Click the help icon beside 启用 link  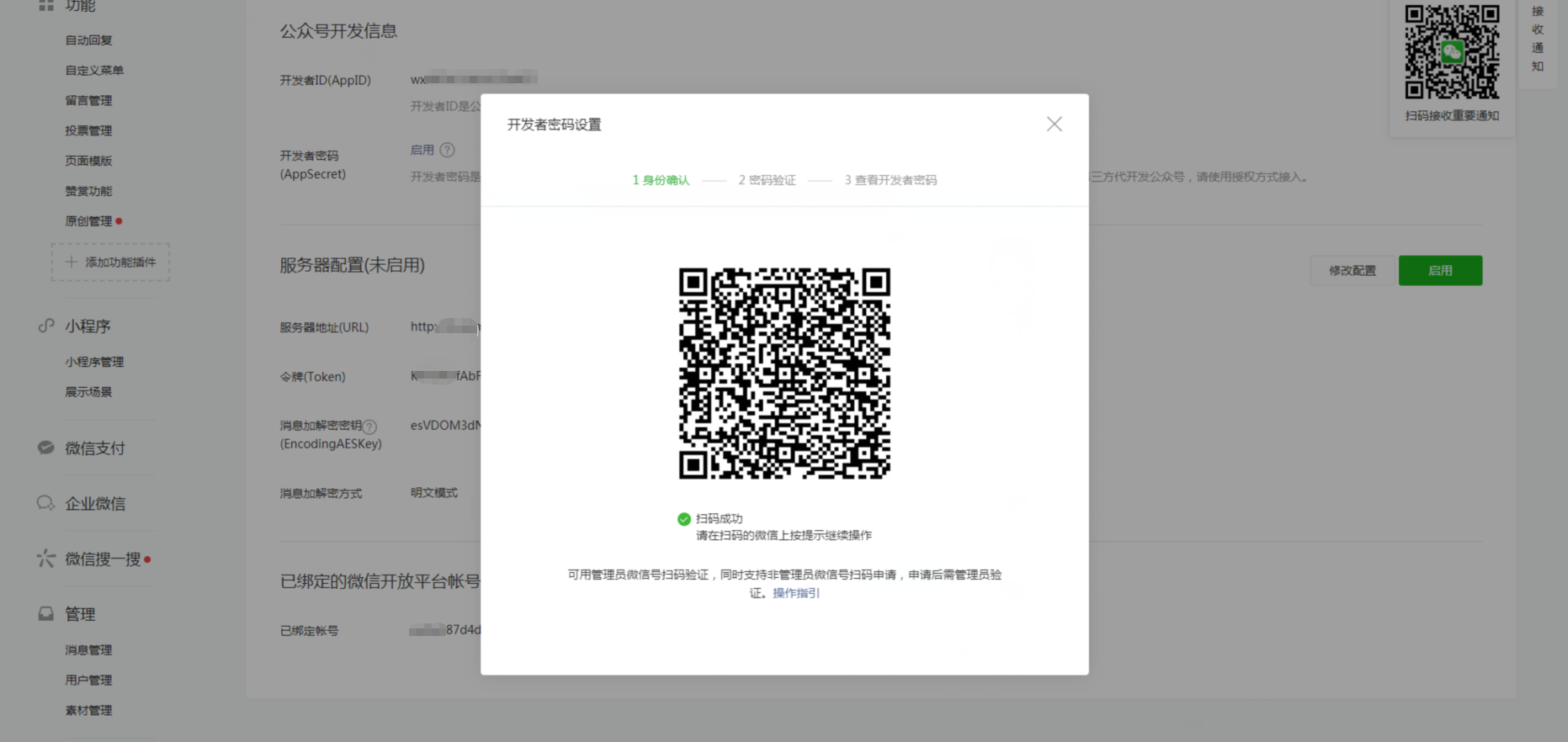[448, 151]
